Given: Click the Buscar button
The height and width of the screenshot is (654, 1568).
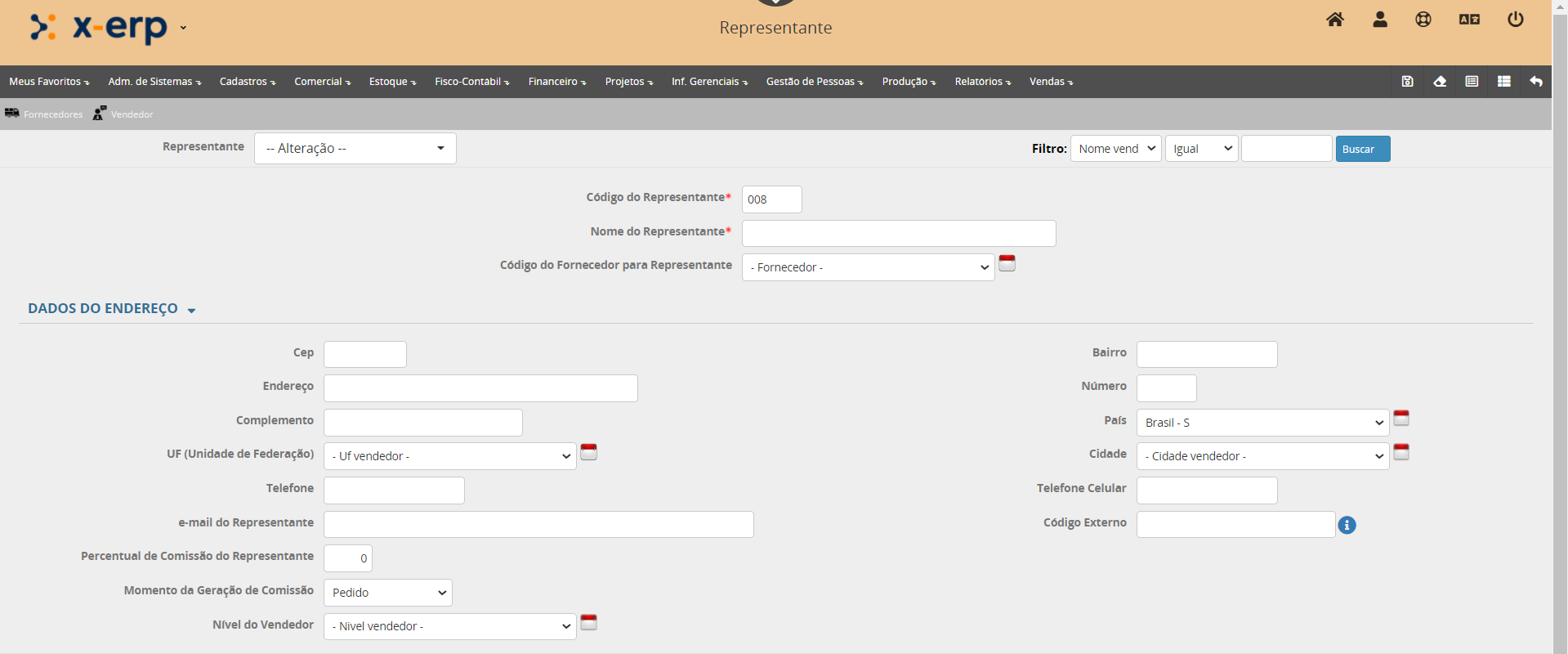Looking at the screenshot, I should pyautogui.click(x=1362, y=149).
